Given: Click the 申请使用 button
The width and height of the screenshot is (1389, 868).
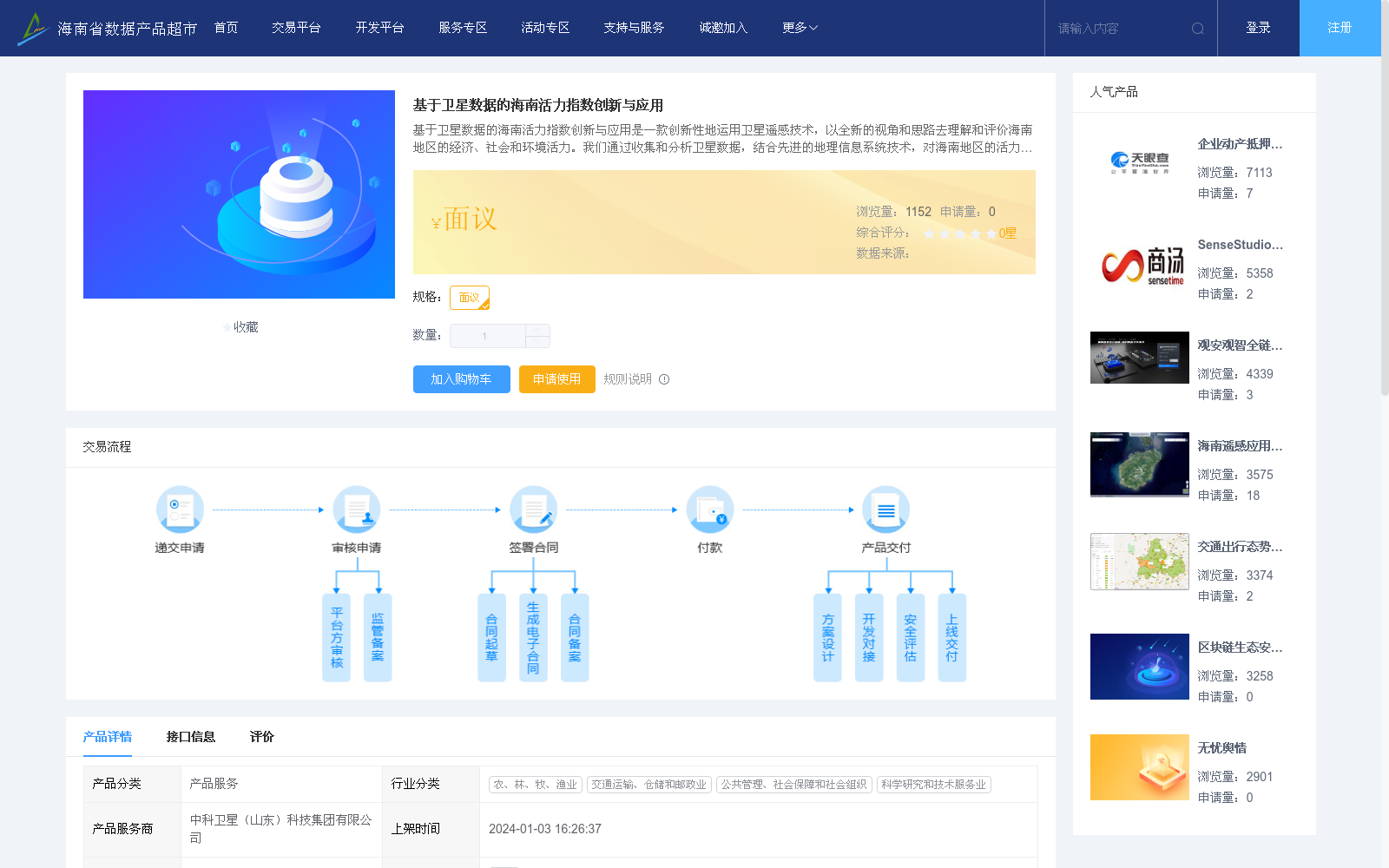Looking at the screenshot, I should tap(557, 379).
